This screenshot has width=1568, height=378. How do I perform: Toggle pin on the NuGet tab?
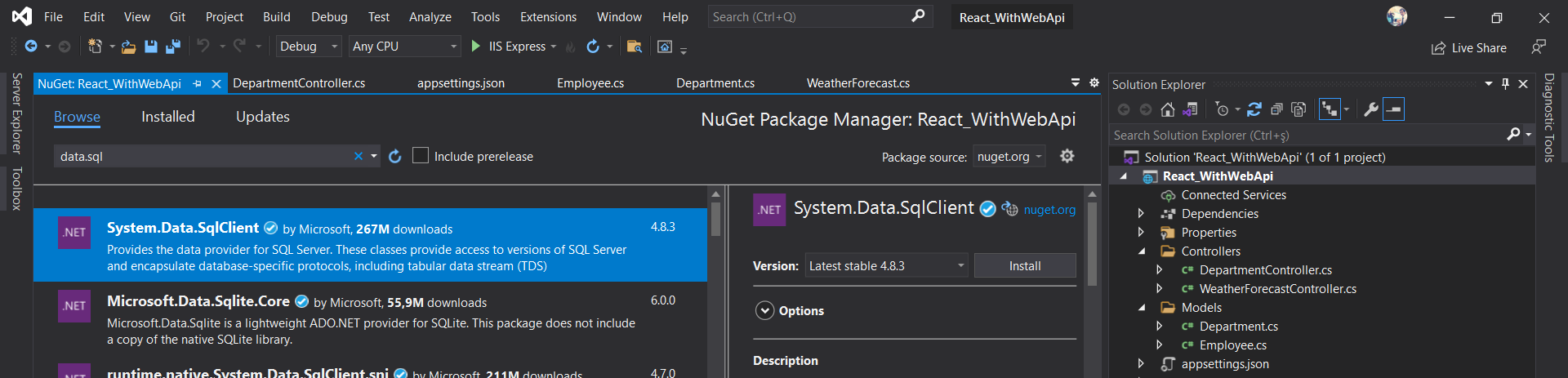coord(197,83)
